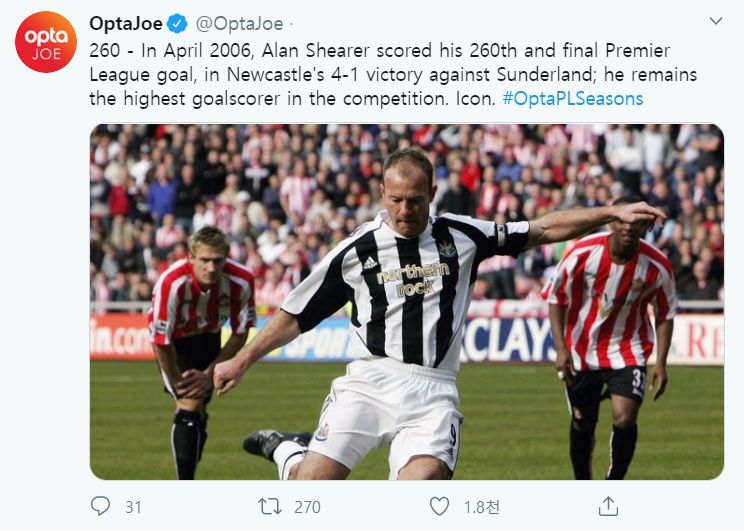Screen dimensions: 744x531
Task: Follow the #OptaPLSeasons hashtag link
Action: (573, 99)
